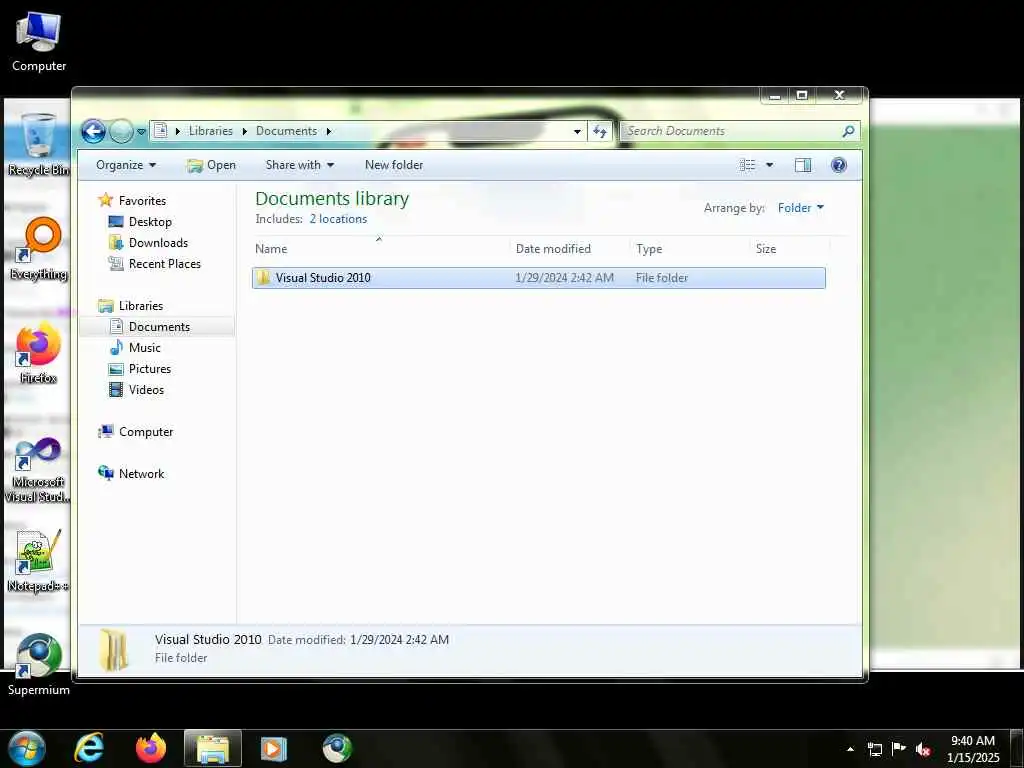1024x768 pixels.
Task: Click the network tray icon
Action: point(874,749)
